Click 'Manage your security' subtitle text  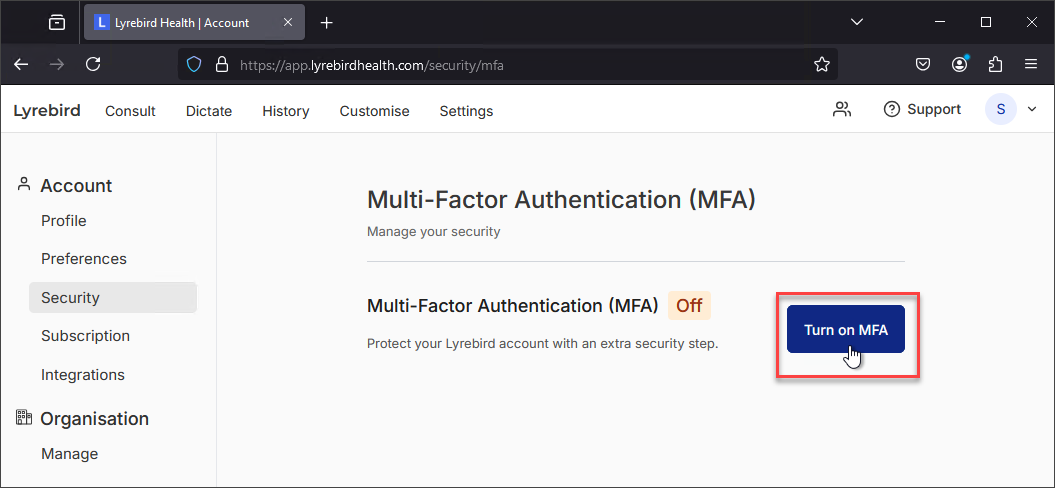[x=434, y=232]
